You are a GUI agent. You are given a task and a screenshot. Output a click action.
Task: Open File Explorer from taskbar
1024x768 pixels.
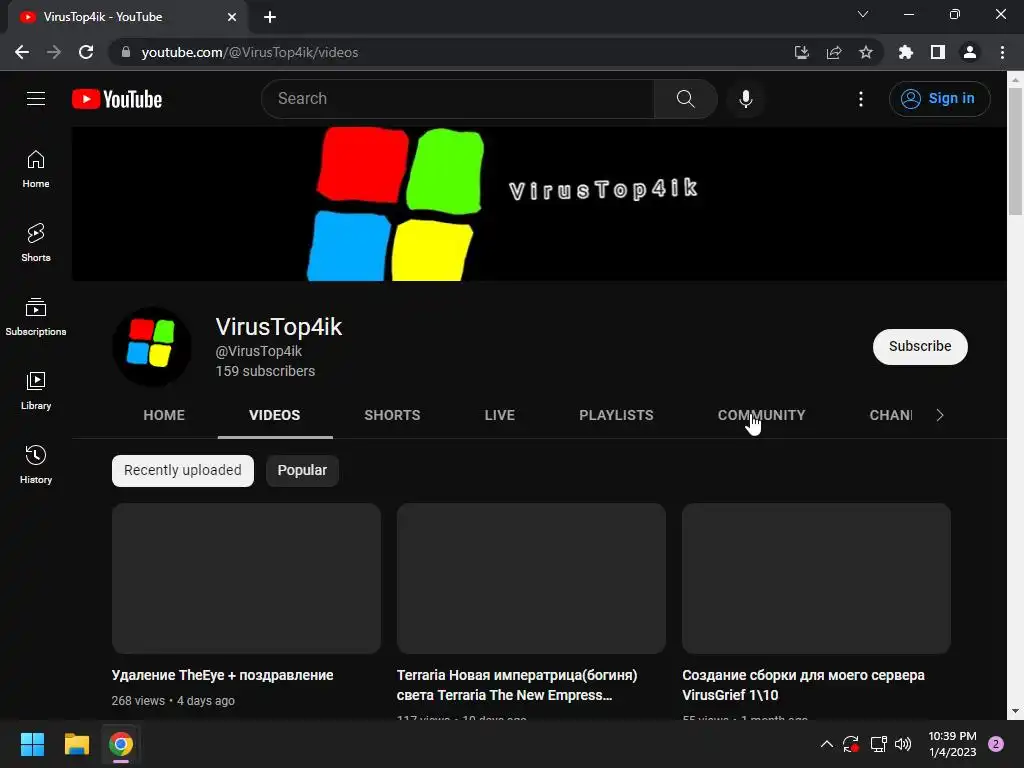76,744
